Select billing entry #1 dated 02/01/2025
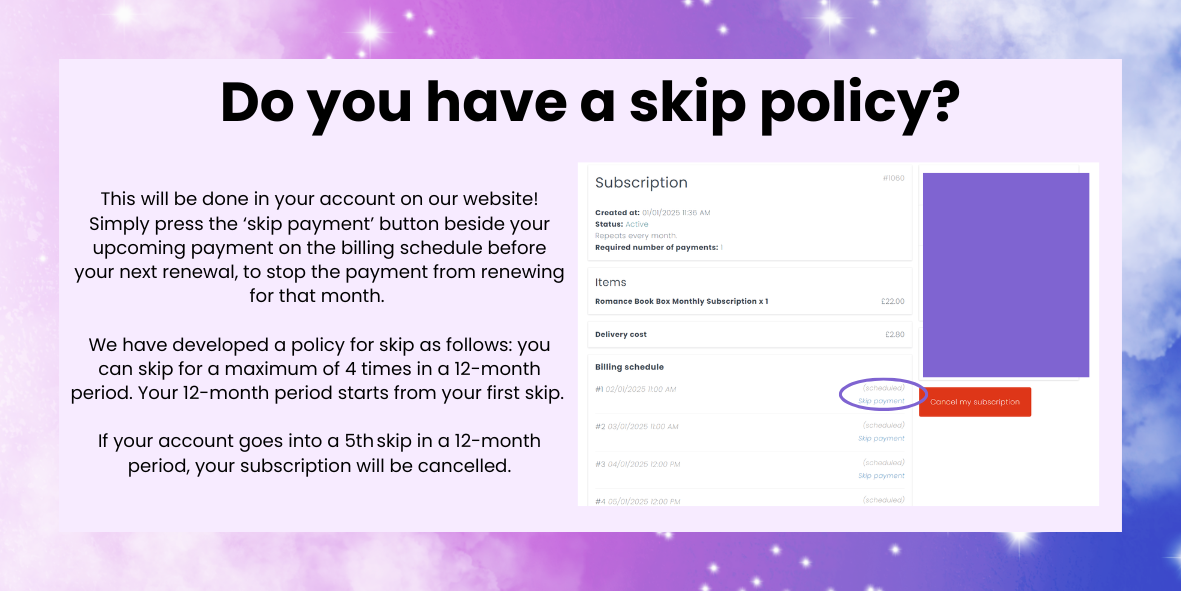The width and height of the screenshot is (1181, 591). pos(636,389)
